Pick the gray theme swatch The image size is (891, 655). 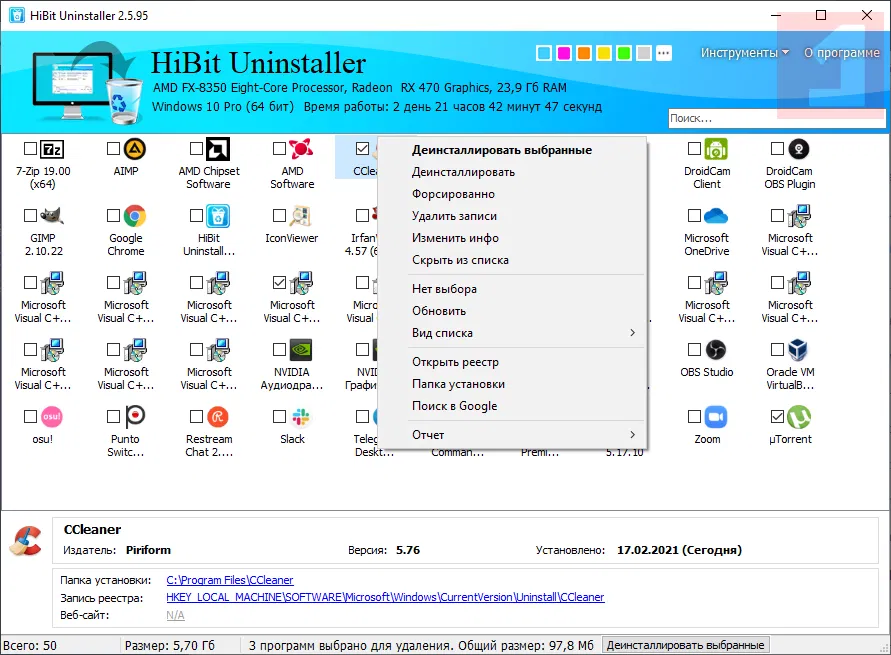[644, 53]
